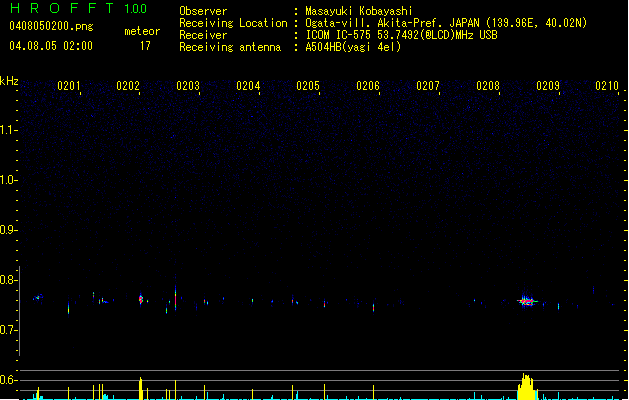Screen dimensions: 629x400
Task: Click the 'meteor' label
Action: [x=142, y=31]
